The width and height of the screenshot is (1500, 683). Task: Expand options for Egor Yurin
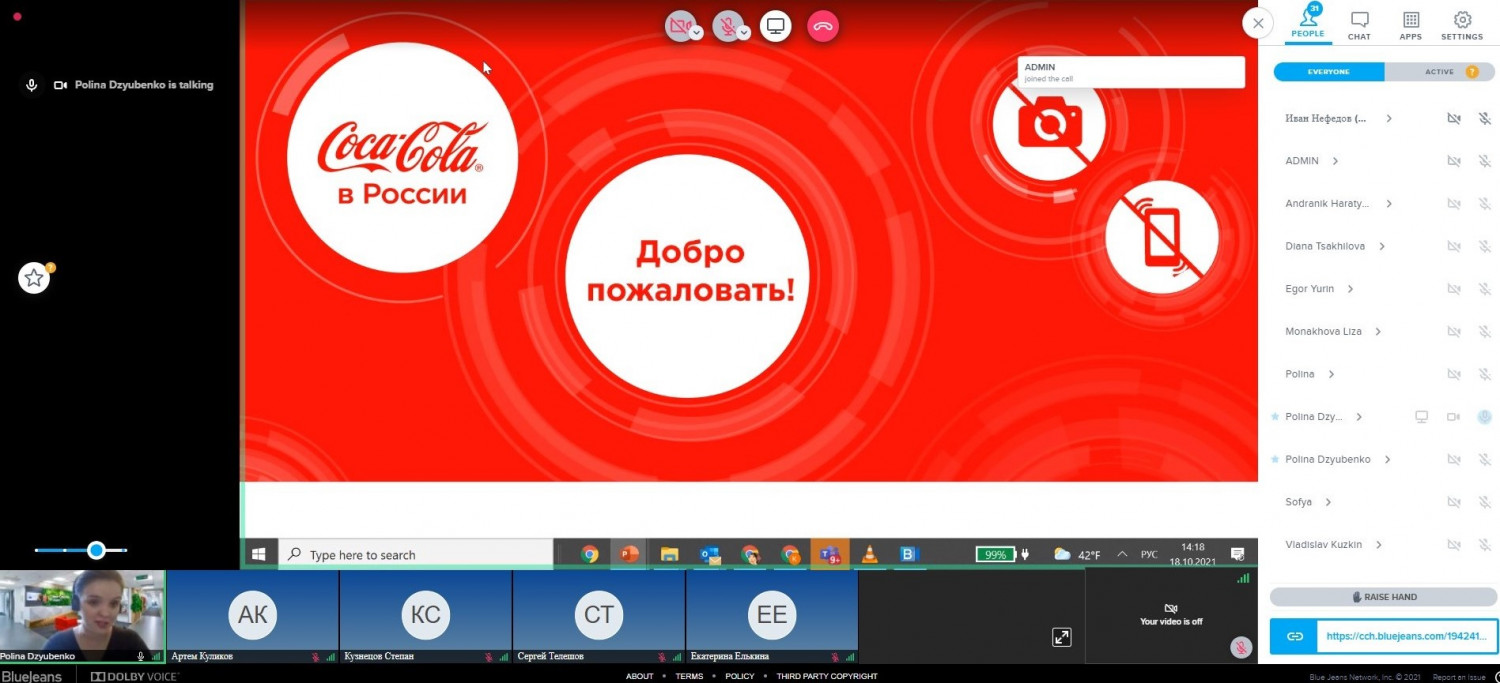[1350, 289]
